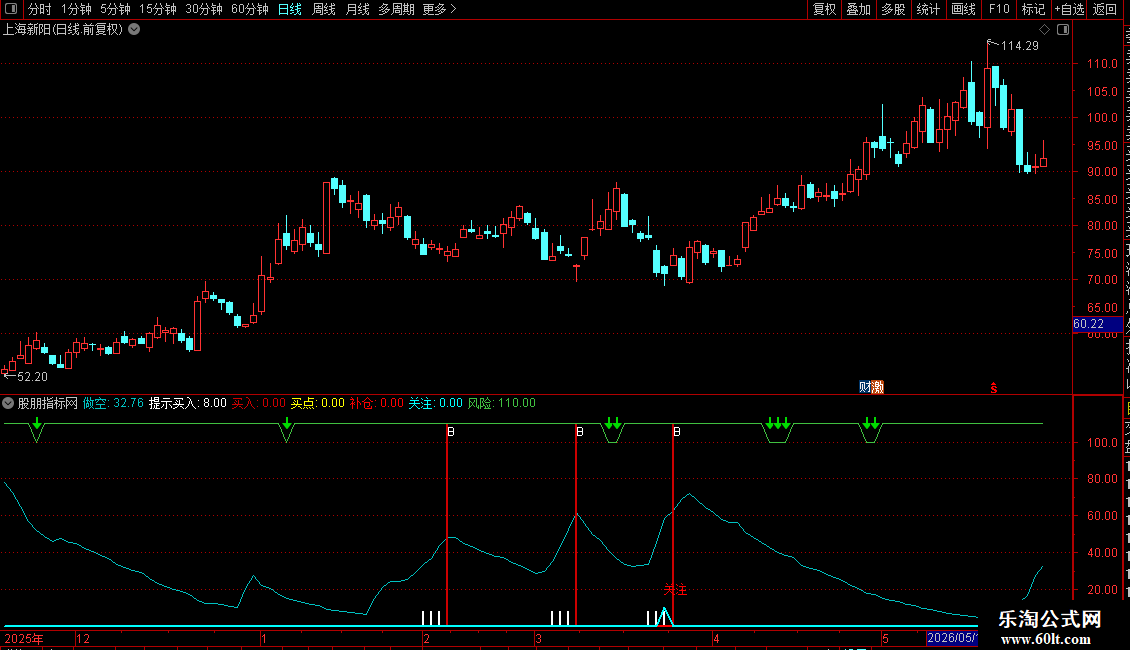Click the 52.20 low price label
The width and height of the screenshot is (1130, 650).
(32, 377)
